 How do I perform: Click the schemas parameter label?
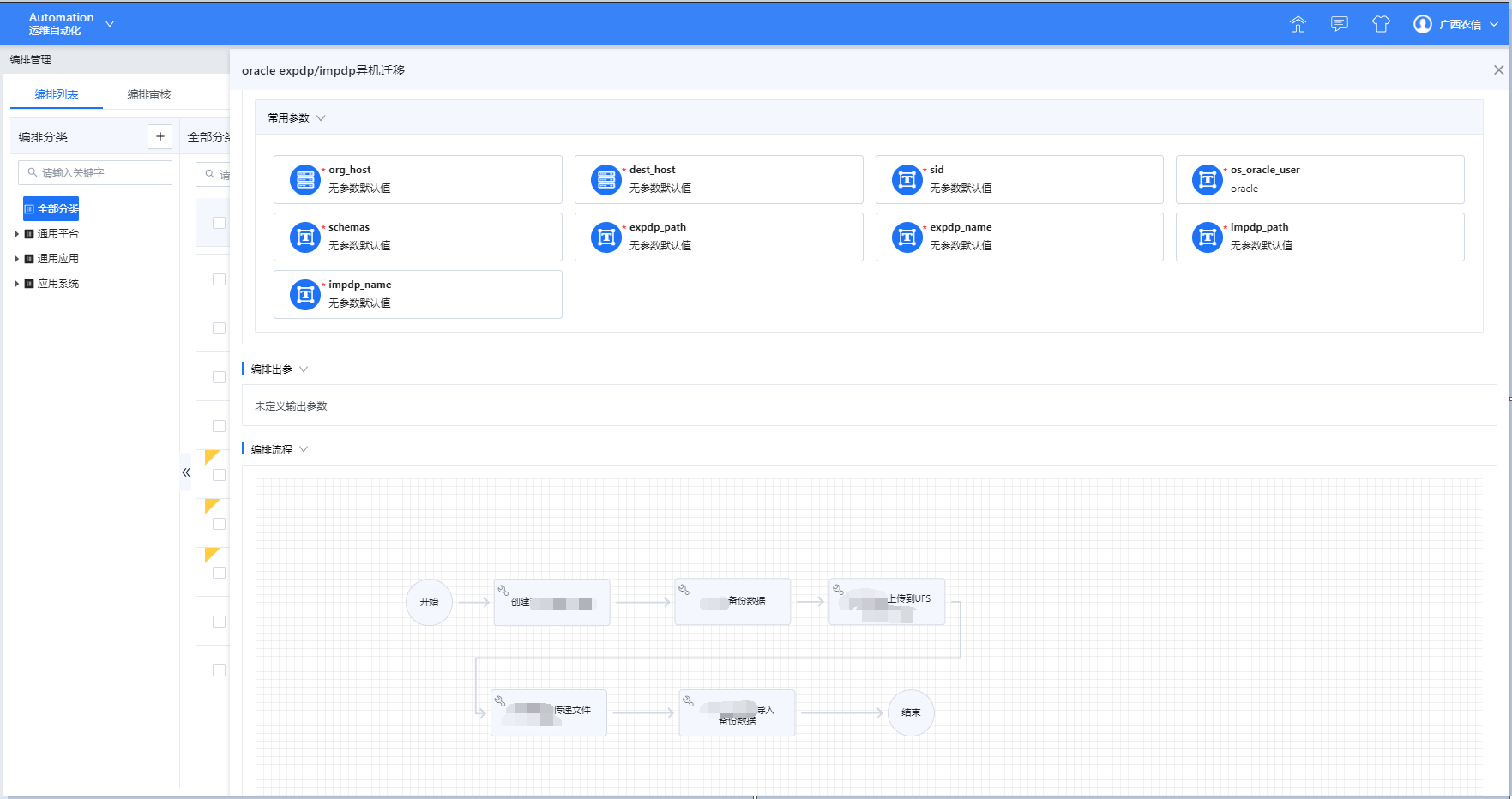point(349,227)
